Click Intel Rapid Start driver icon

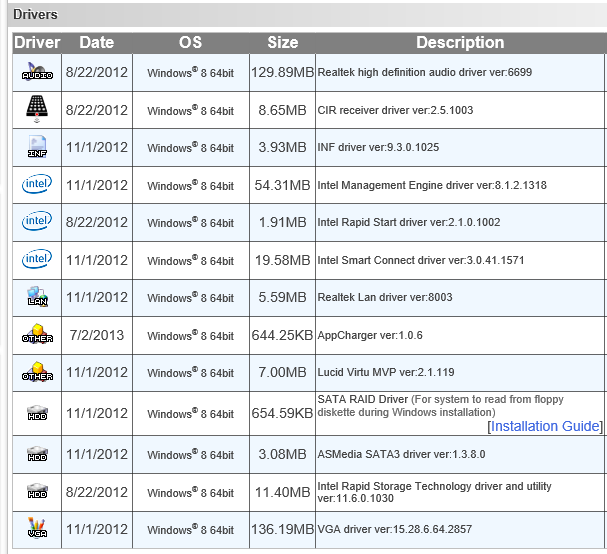point(37,221)
